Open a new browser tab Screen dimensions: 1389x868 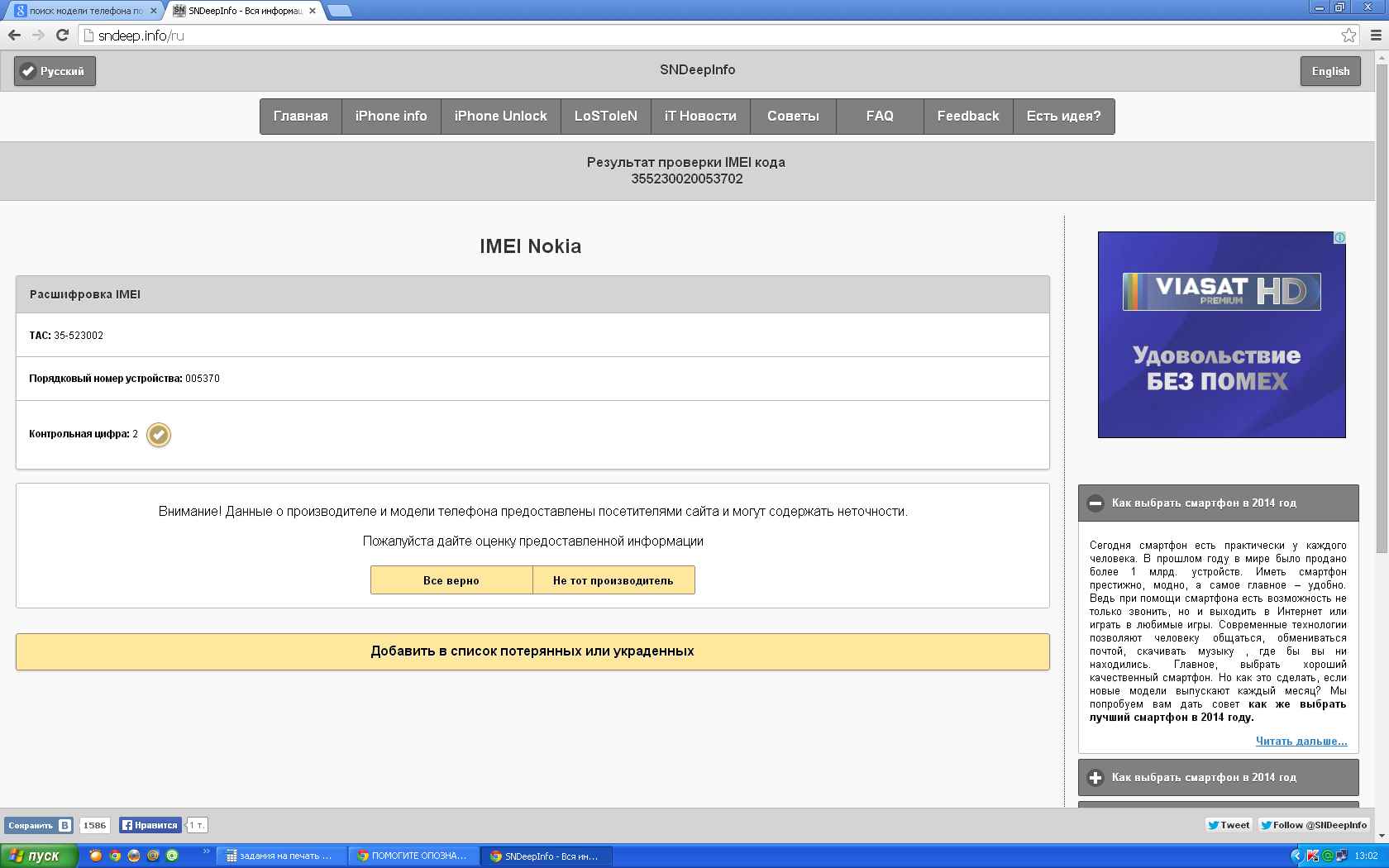click(x=339, y=11)
